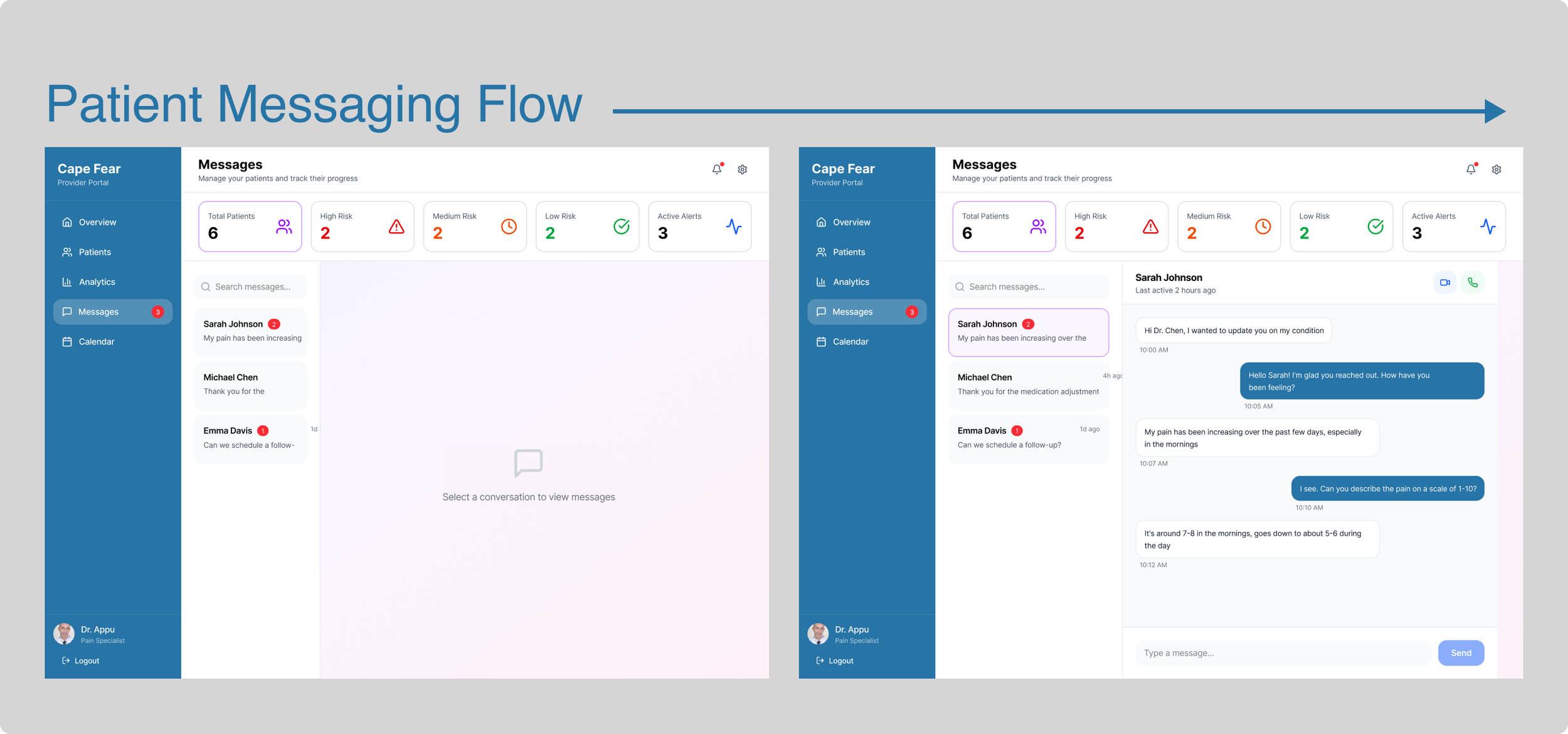Viewport: 1568px width, 734px height.
Task: Click the Type a message field
Action: [x=1283, y=653]
